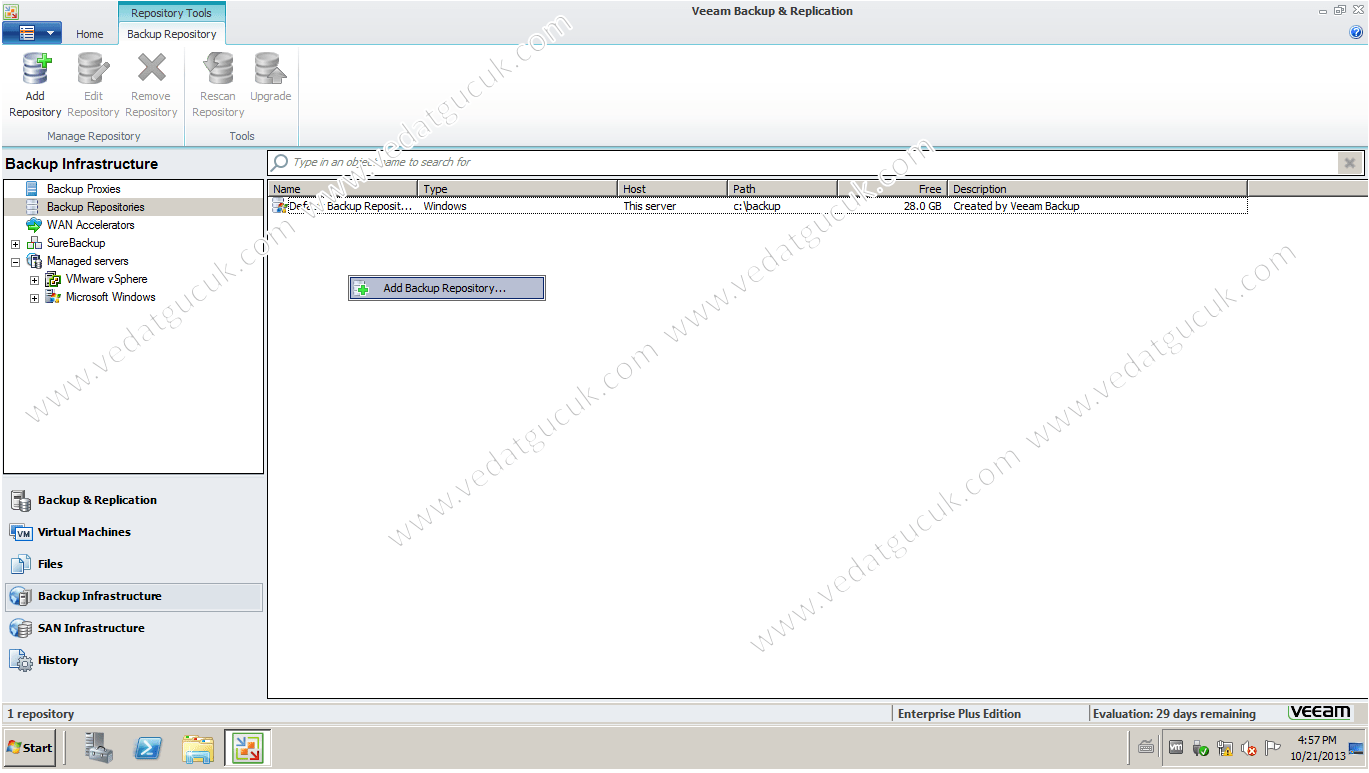Click the This server host cell

click(x=650, y=207)
